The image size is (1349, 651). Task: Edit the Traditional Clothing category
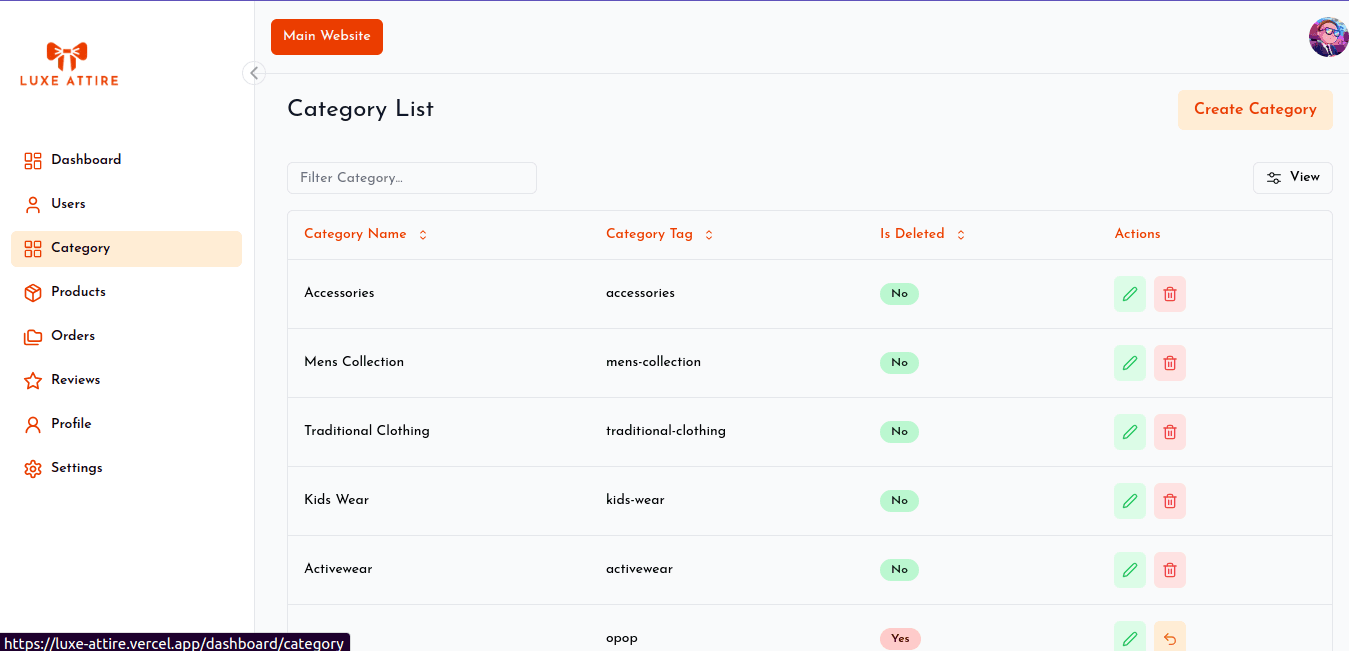[1130, 432]
